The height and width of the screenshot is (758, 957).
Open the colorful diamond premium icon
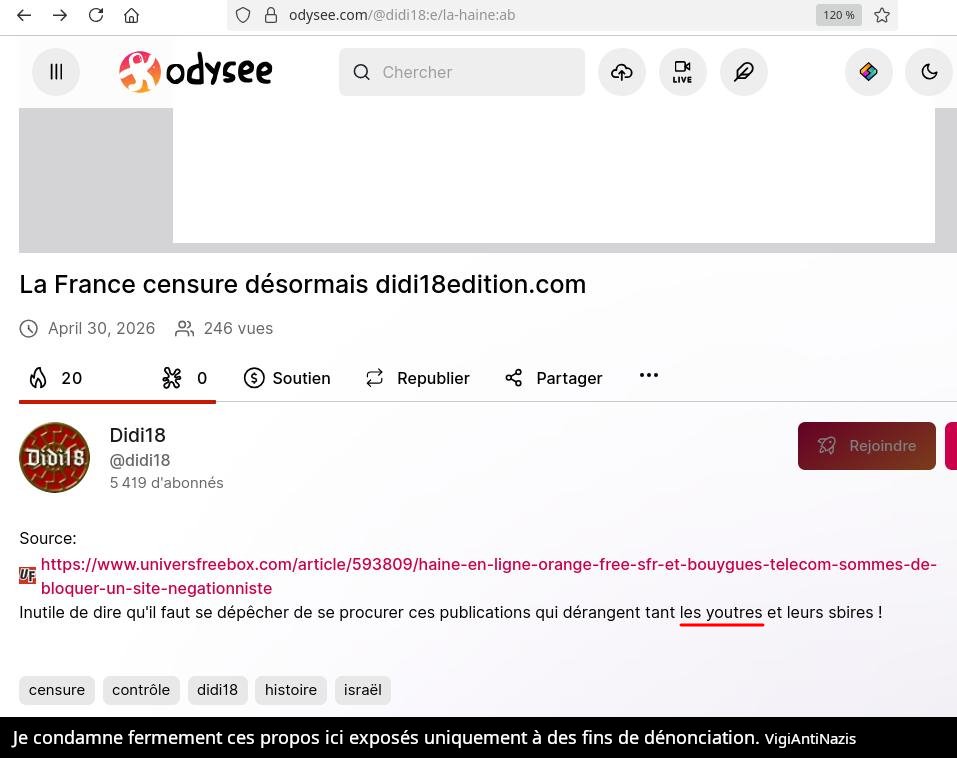click(x=869, y=72)
